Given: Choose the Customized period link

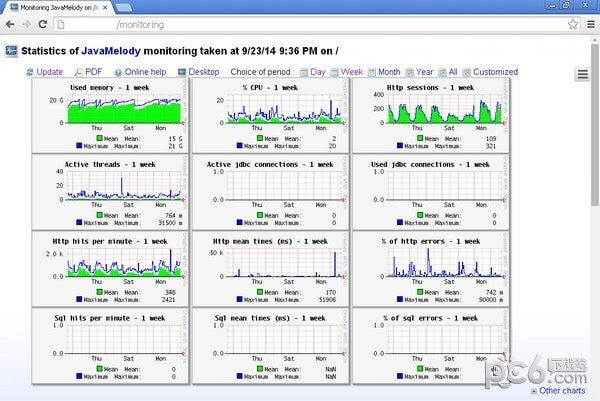Looking at the screenshot, I should (496, 72).
